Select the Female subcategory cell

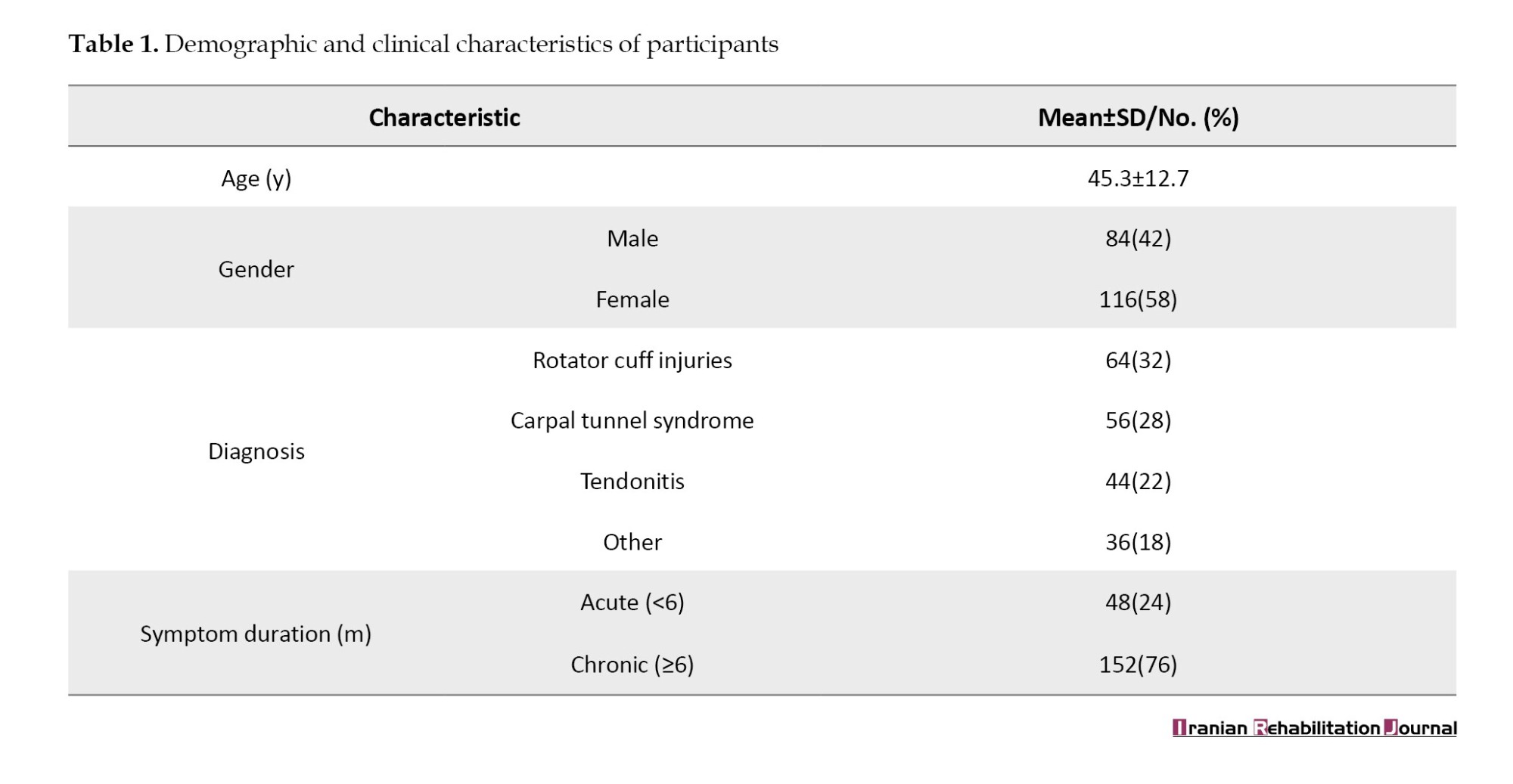click(632, 299)
